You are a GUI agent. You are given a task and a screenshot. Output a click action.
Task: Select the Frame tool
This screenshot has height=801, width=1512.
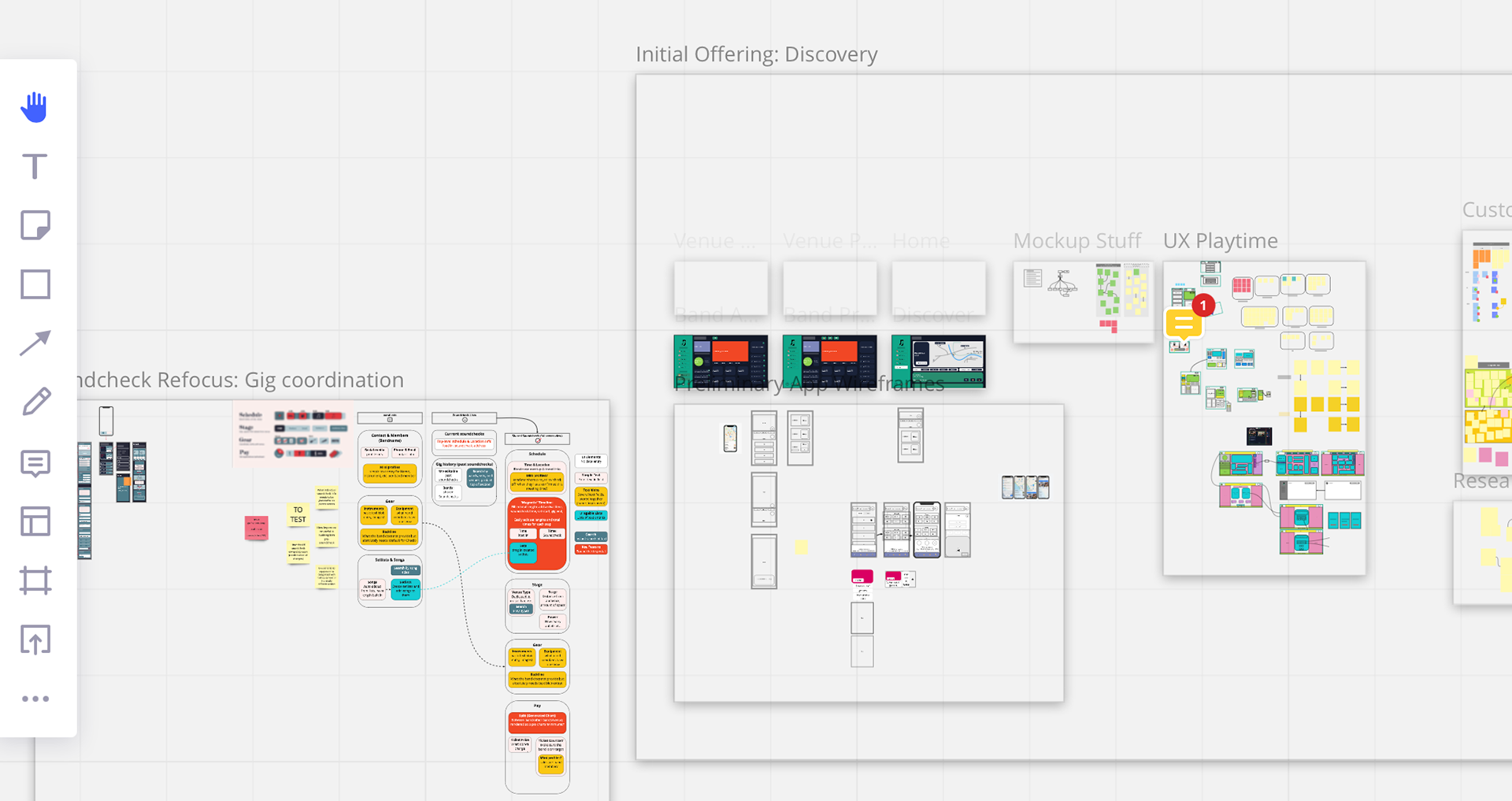click(35, 580)
